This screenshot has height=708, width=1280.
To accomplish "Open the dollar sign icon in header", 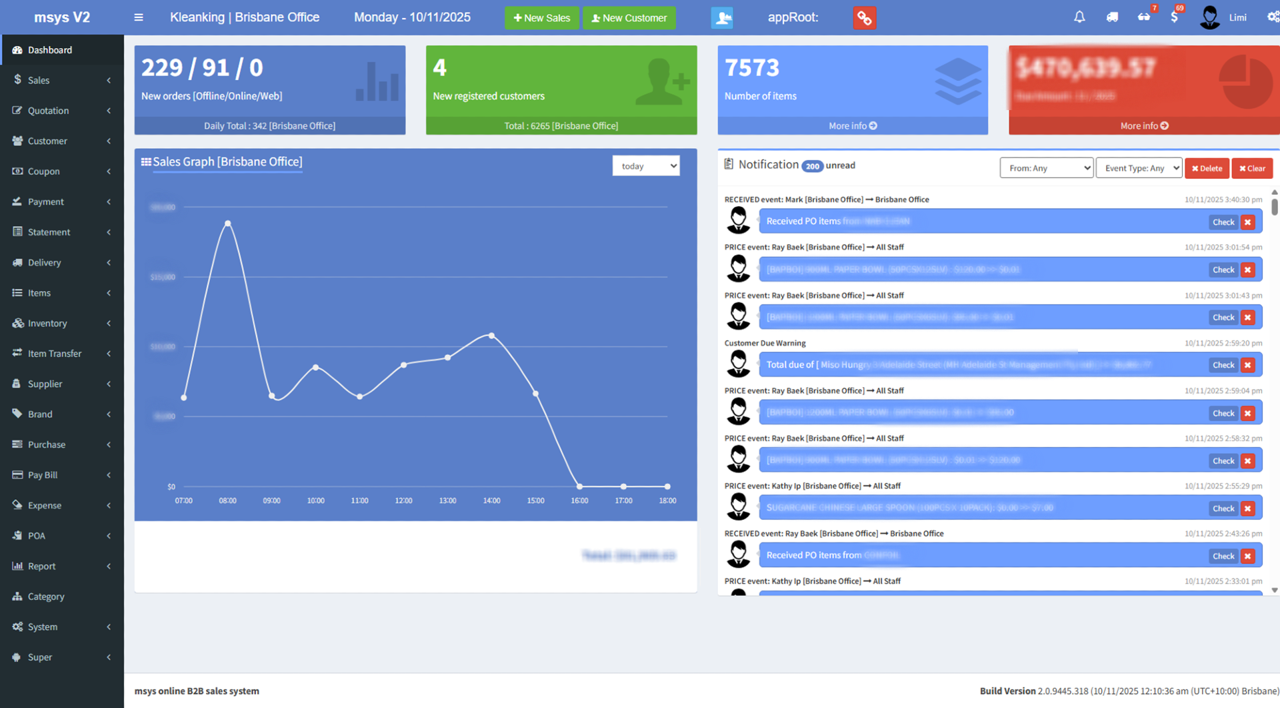I will pyautogui.click(x=1174, y=17).
